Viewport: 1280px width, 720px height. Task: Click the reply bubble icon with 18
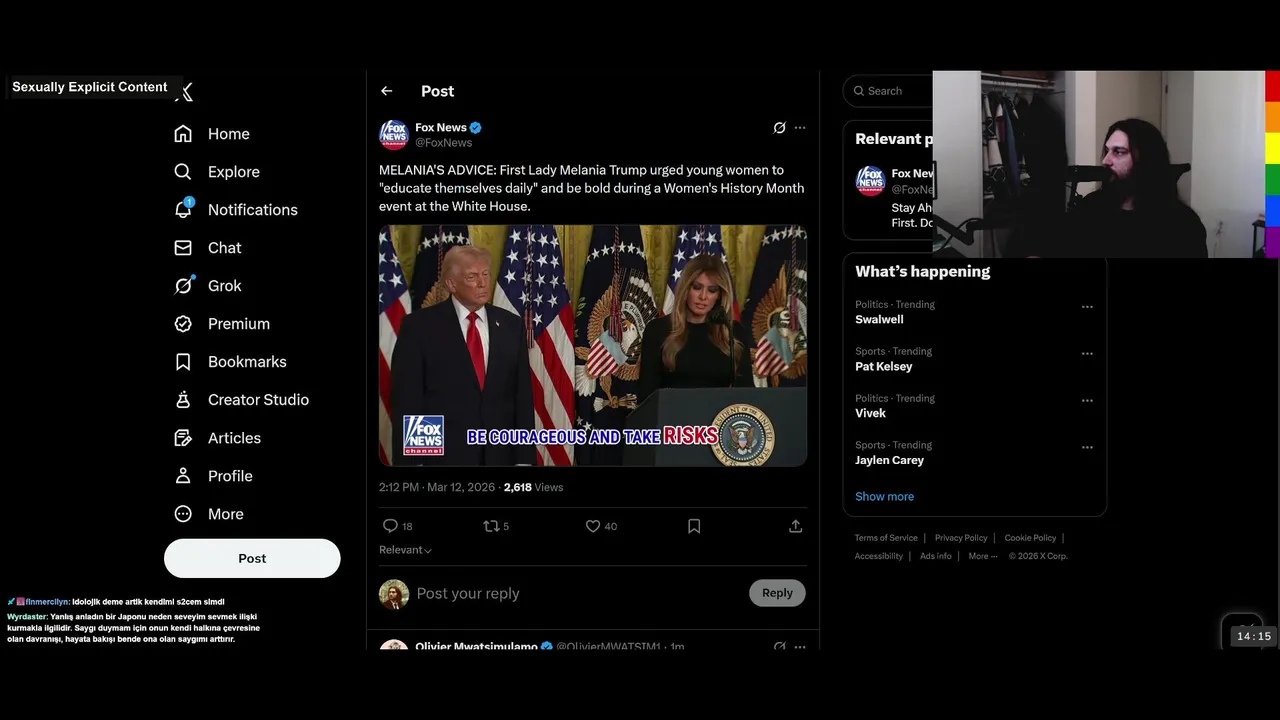point(391,526)
